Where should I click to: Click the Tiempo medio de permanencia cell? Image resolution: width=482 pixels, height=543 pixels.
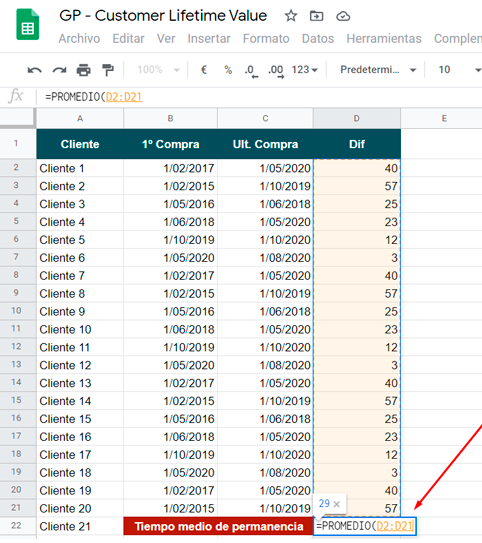click(218, 526)
